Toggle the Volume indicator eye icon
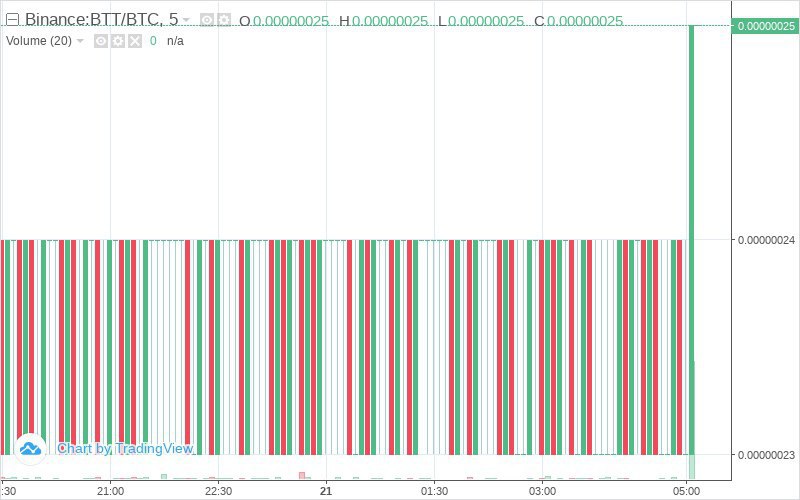Image resolution: width=800 pixels, height=500 pixels. point(101,41)
